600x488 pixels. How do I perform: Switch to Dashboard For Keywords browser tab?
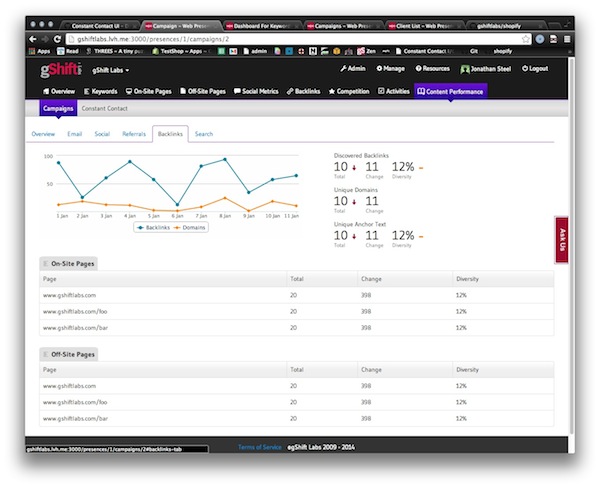pyautogui.click(x=262, y=26)
